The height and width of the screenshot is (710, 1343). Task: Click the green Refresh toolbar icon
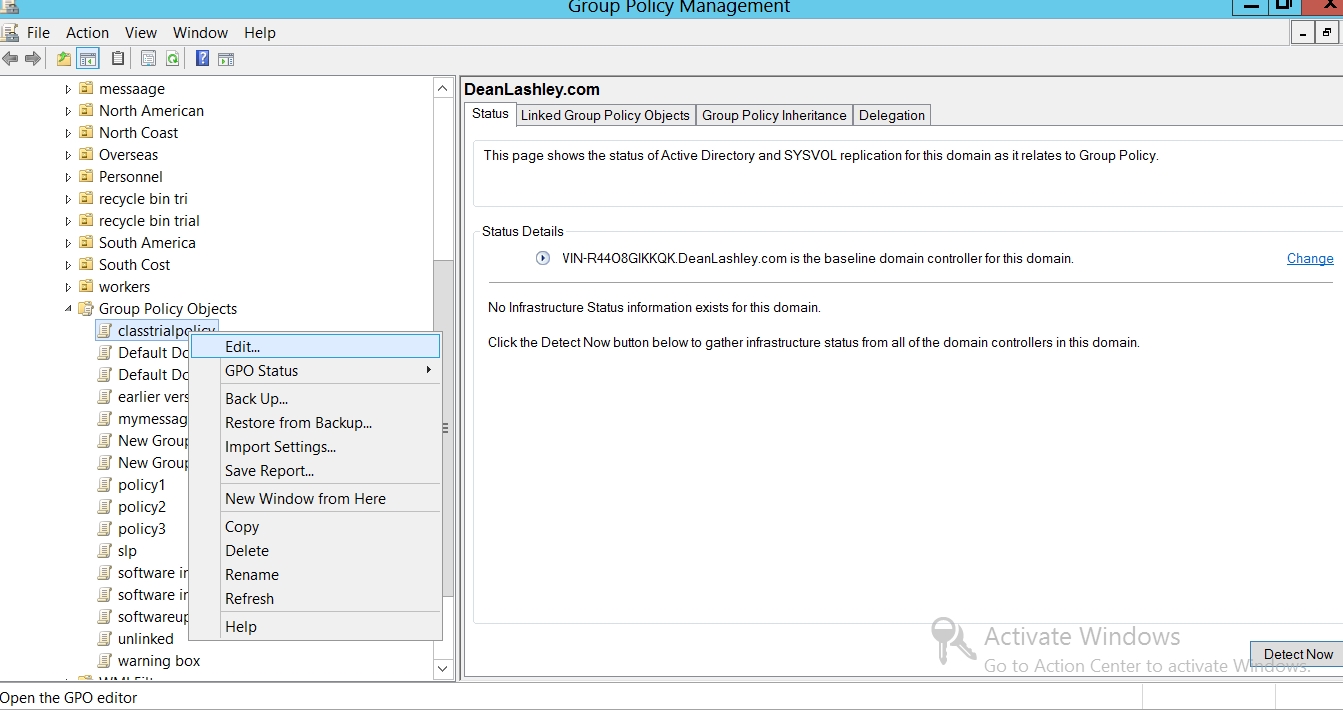click(x=172, y=59)
